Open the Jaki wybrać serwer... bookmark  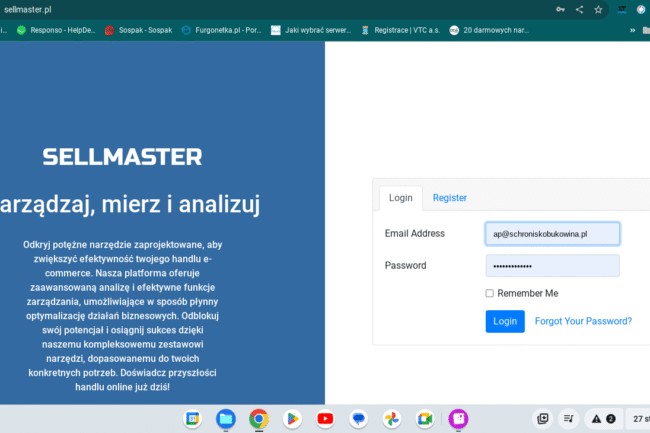point(311,30)
